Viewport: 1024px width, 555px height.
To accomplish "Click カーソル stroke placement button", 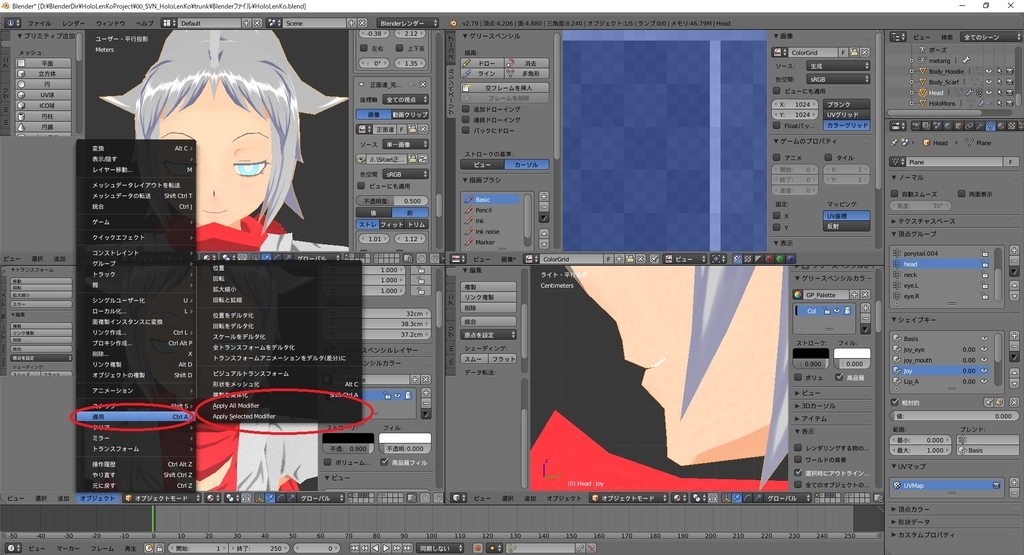I will 527,165.
